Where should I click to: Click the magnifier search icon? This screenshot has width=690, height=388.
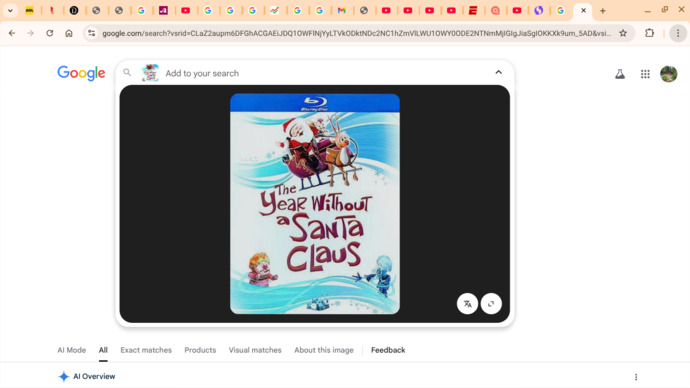pyautogui.click(x=127, y=73)
